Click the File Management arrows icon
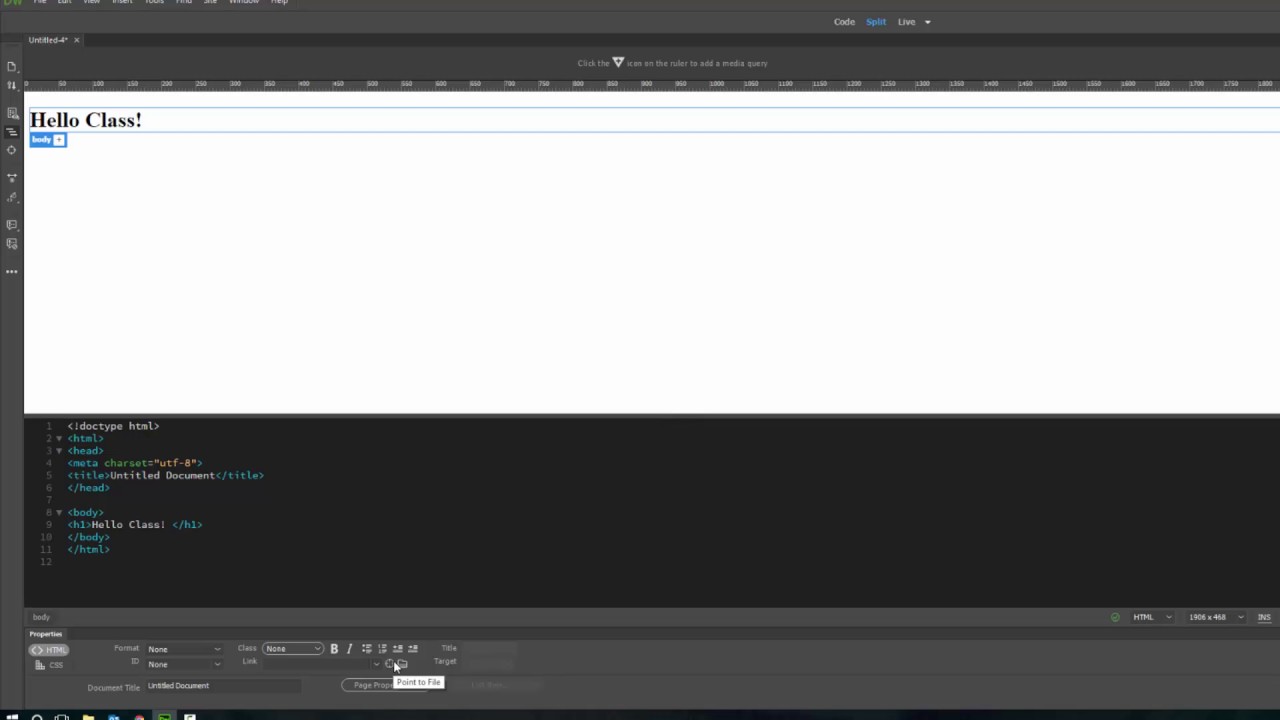Screen dimensions: 1280x720 click(12, 86)
